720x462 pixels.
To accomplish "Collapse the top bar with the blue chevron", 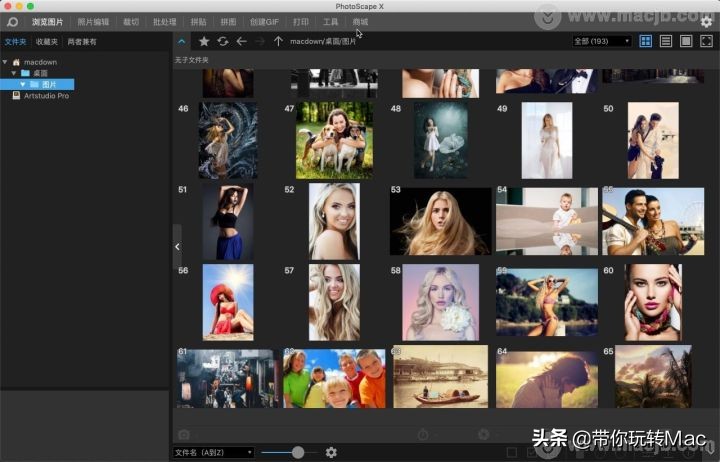I will [x=182, y=41].
